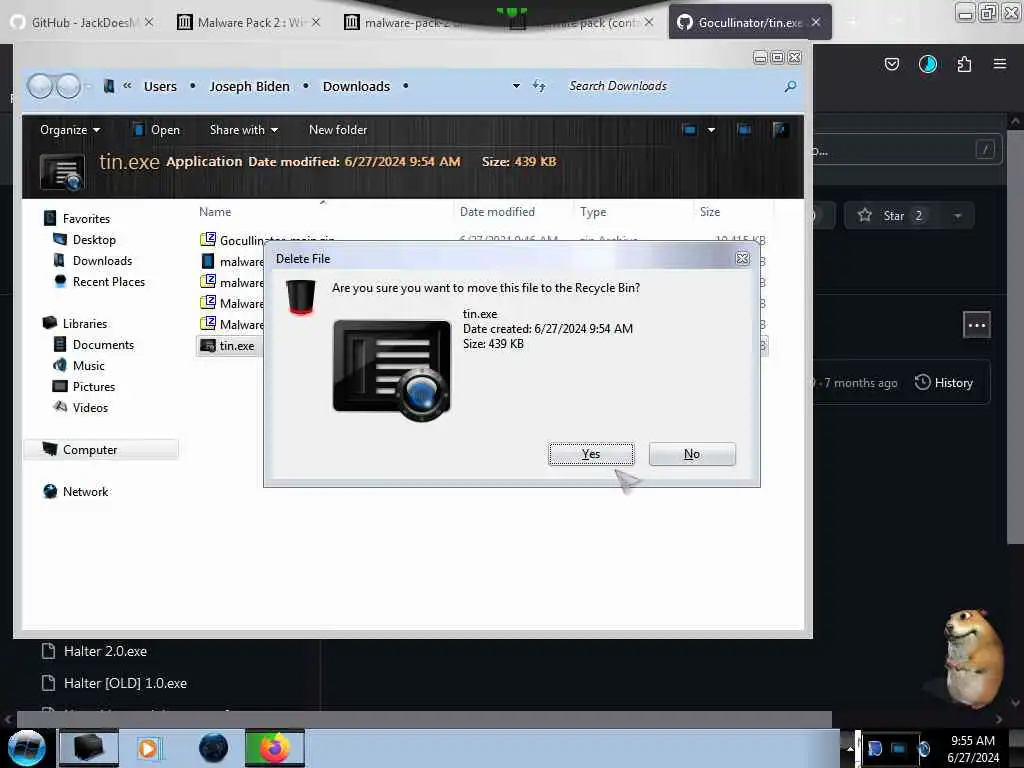Close the Gocullinator/tin.exe browser tab
The height and width of the screenshot is (768, 1024).
tap(816, 22)
